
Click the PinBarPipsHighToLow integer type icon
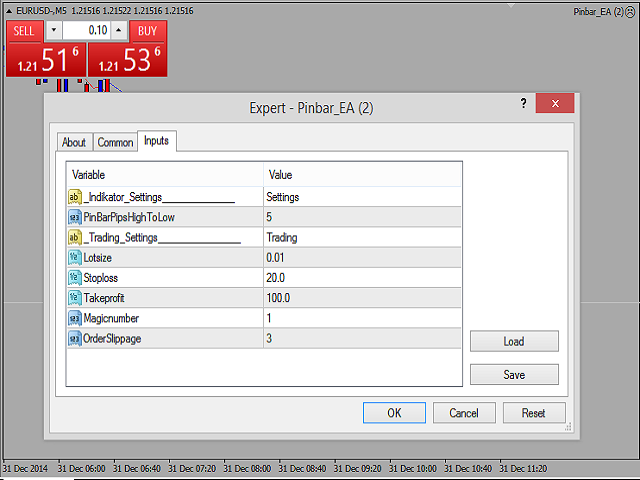[x=75, y=218]
